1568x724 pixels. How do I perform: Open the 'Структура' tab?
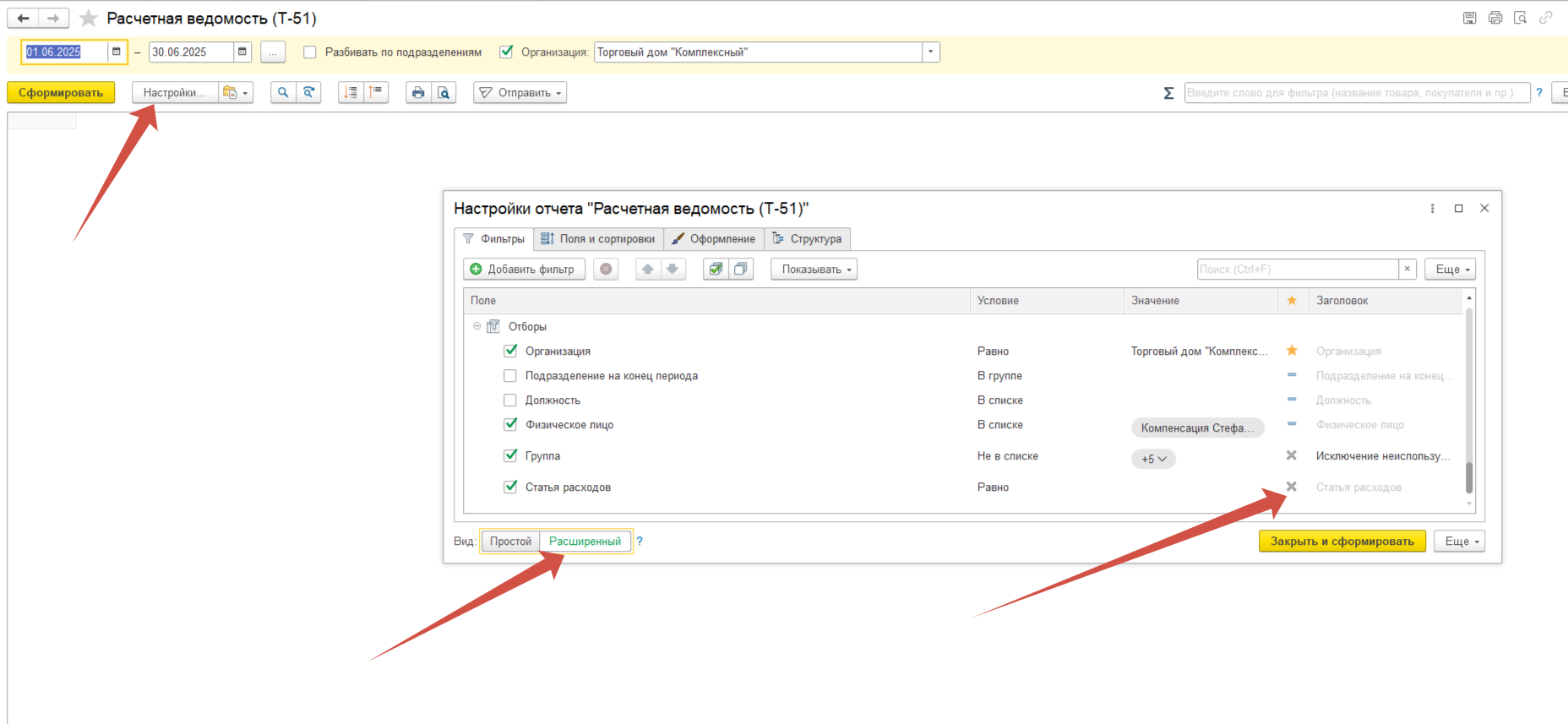[807, 239]
